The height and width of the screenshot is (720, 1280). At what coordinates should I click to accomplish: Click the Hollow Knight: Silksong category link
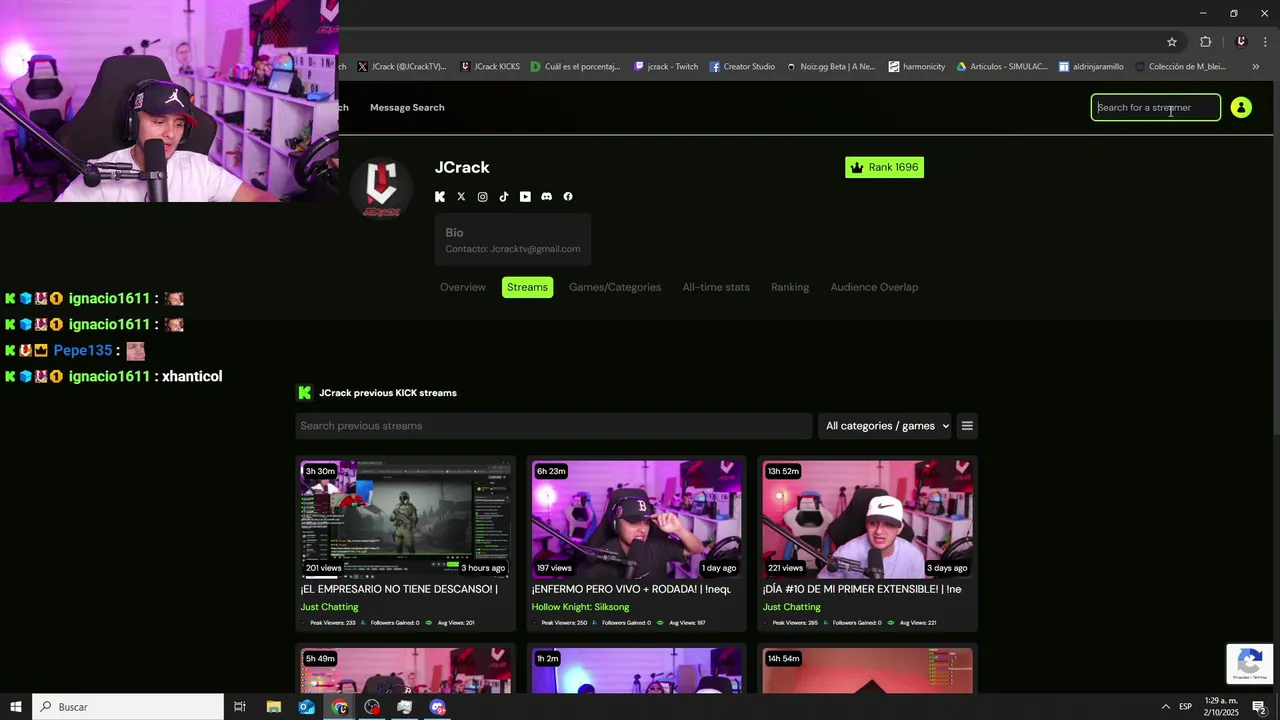click(x=580, y=607)
